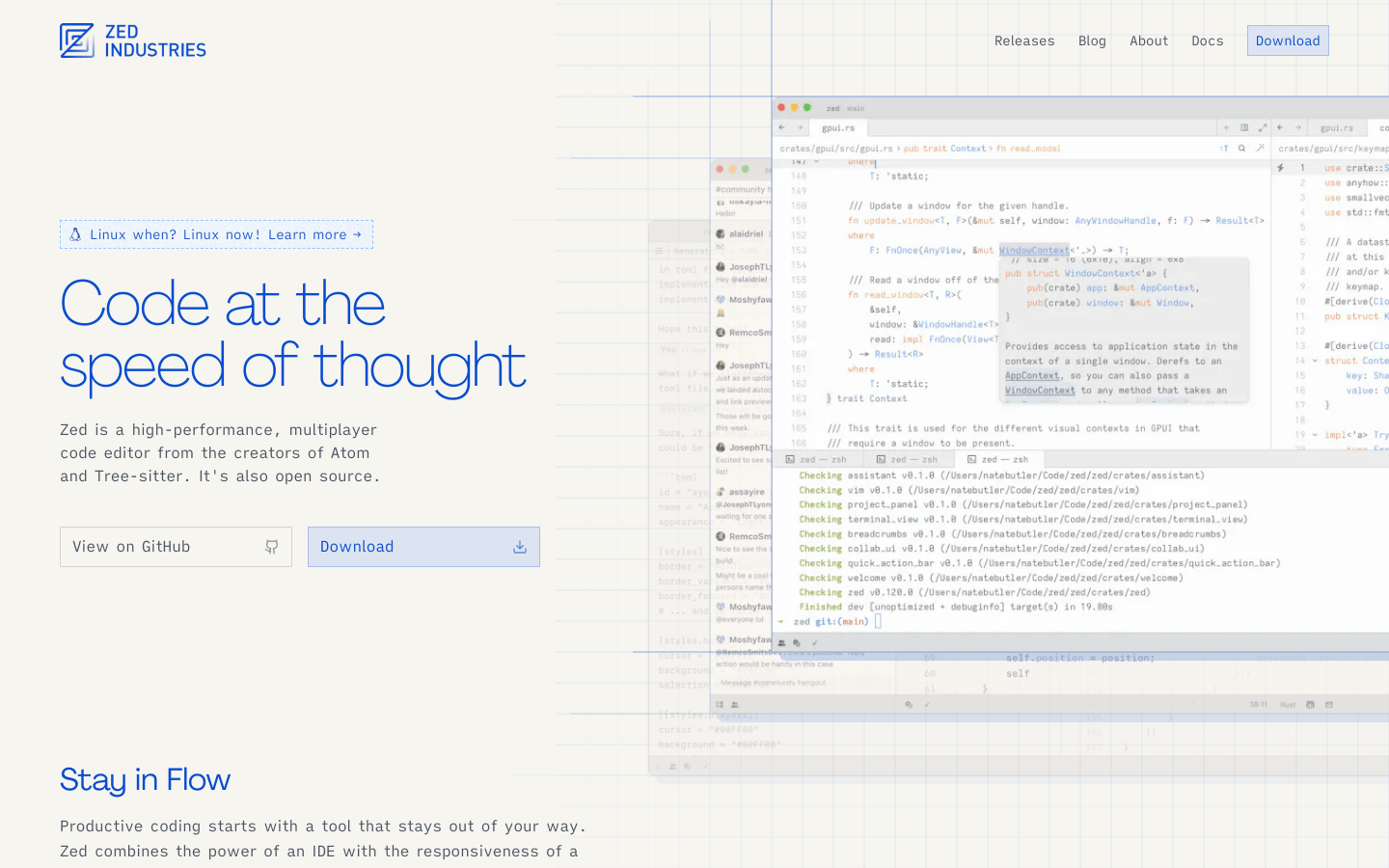Image resolution: width=1389 pixels, height=868 pixels.
Task: Click the magnifier search icon in the editor toolbar
Action: [1241, 149]
